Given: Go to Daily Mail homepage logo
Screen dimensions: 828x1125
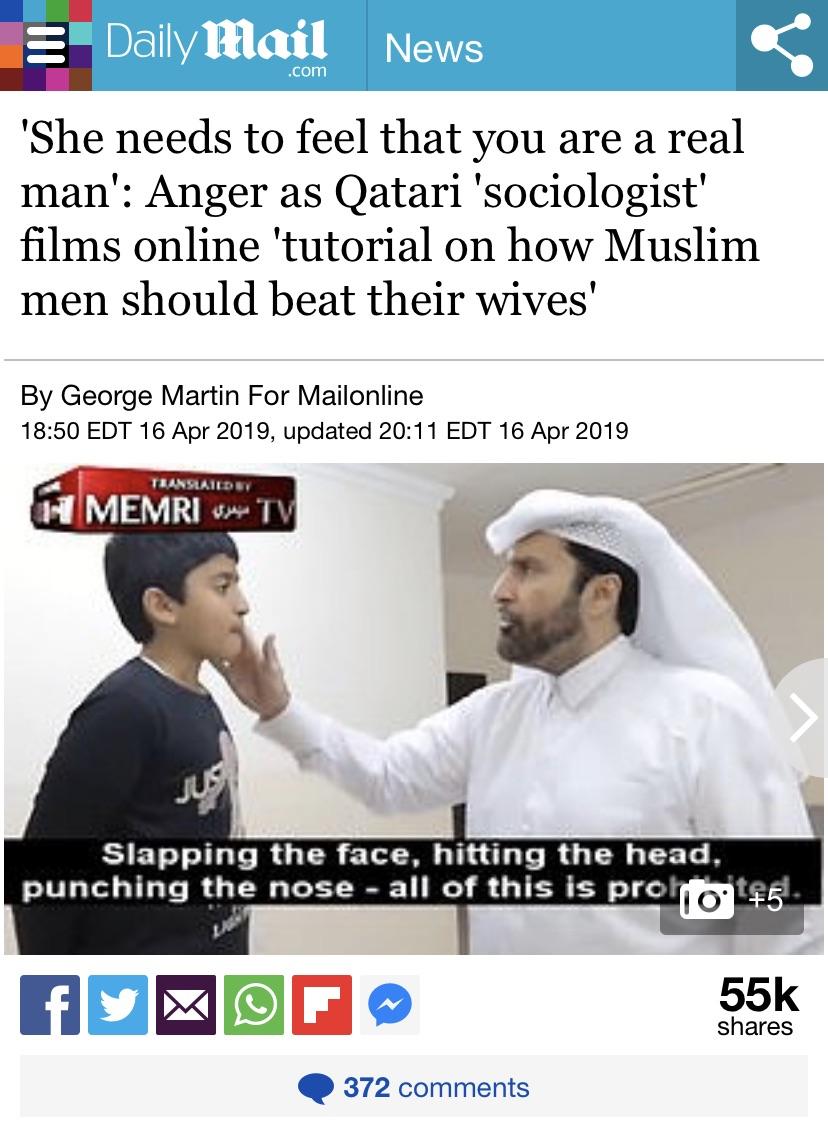Looking at the screenshot, I should pos(216,45).
